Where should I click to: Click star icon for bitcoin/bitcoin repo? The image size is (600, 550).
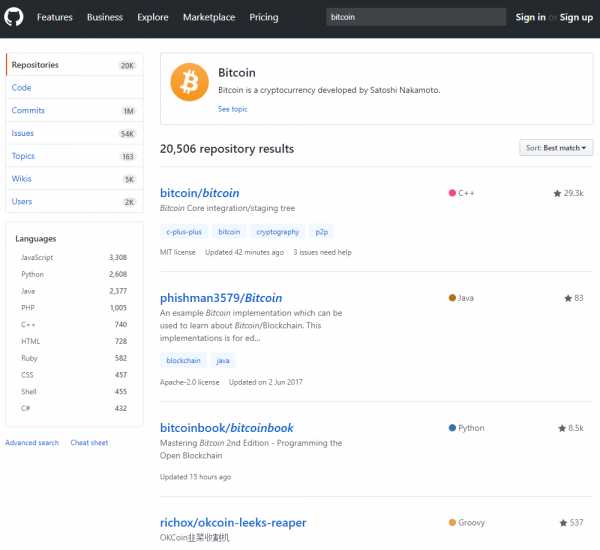[x=557, y=193]
